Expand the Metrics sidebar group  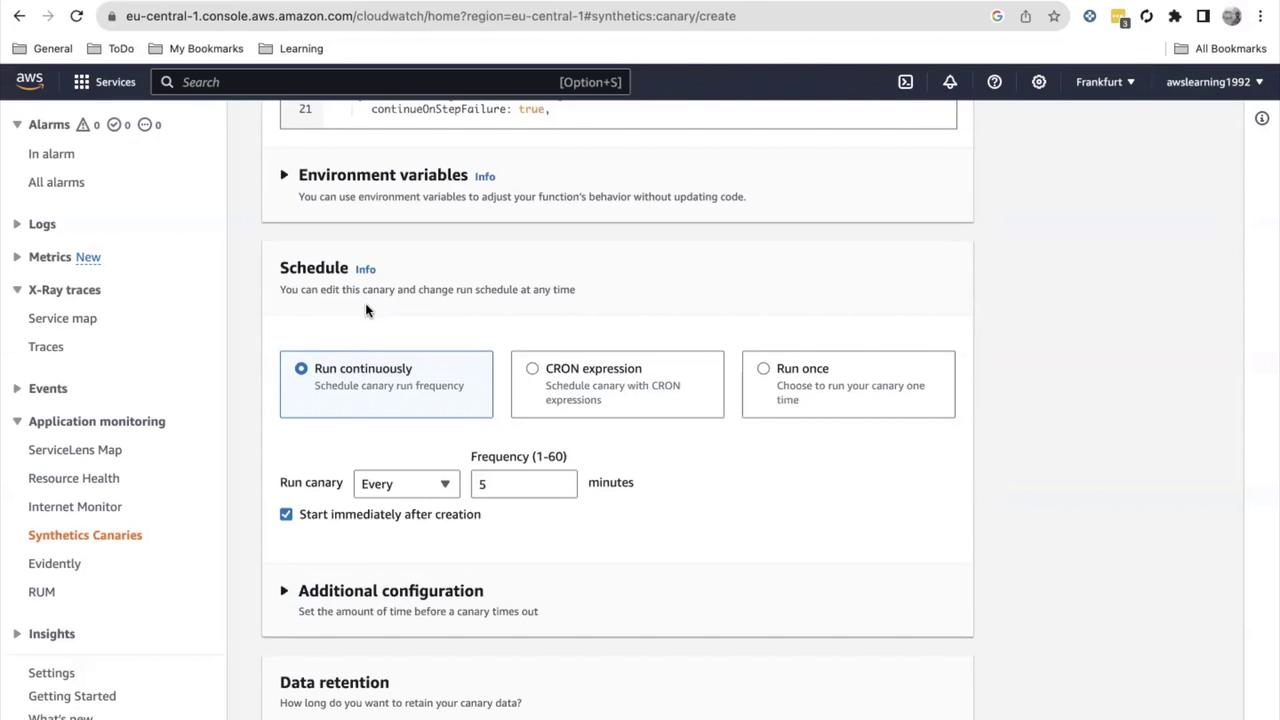pyautogui.click(x=17, y=257)
